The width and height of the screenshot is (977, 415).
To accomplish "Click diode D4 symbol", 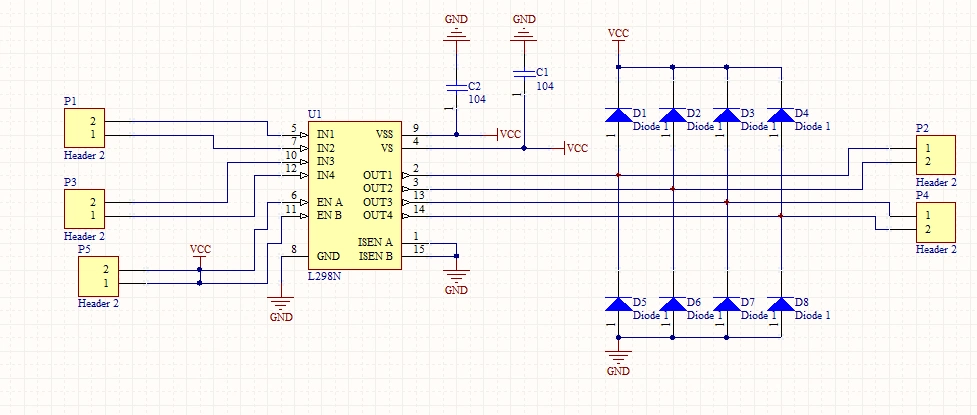I will pyautogui.click(x=780, y=115).
